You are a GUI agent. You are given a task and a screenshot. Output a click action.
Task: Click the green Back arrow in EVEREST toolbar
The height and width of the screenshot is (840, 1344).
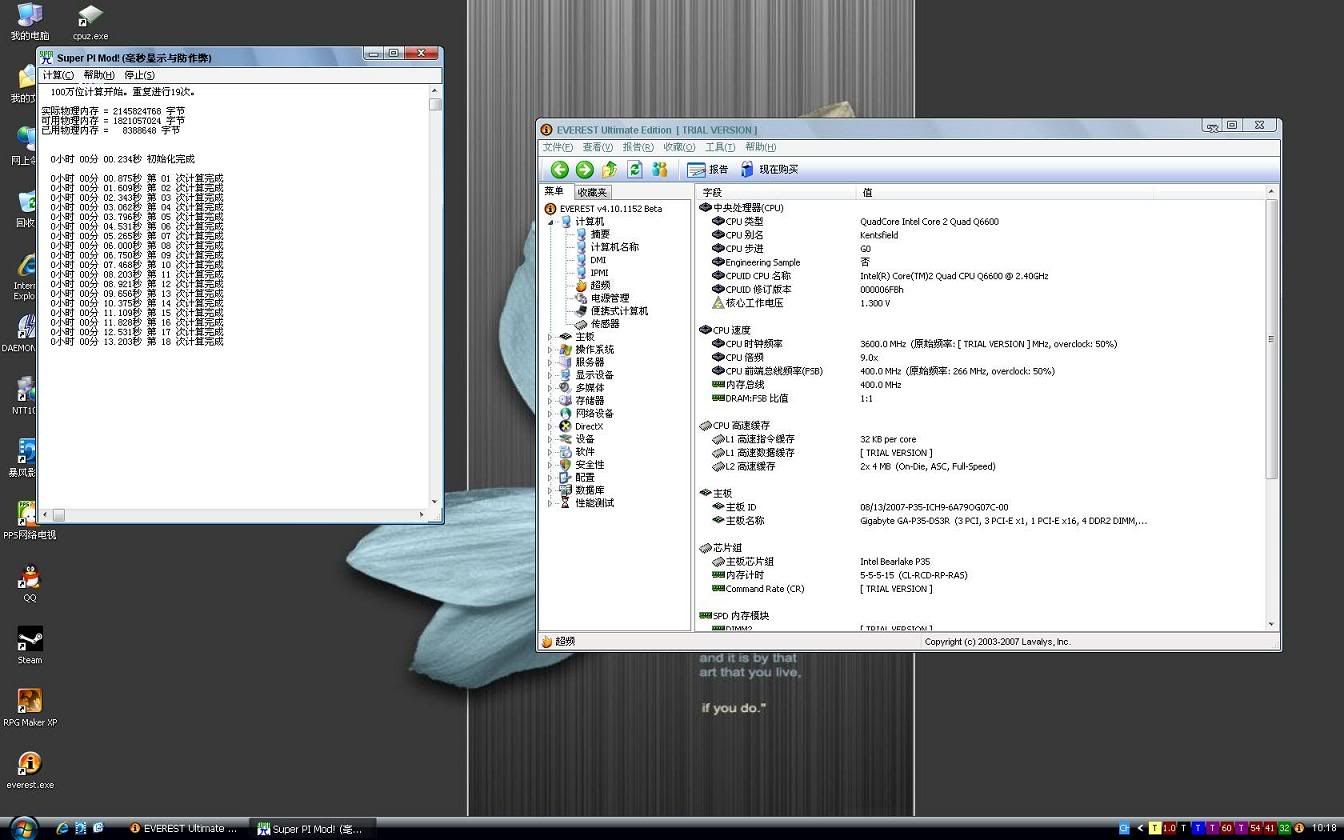[x=559, y=170]
